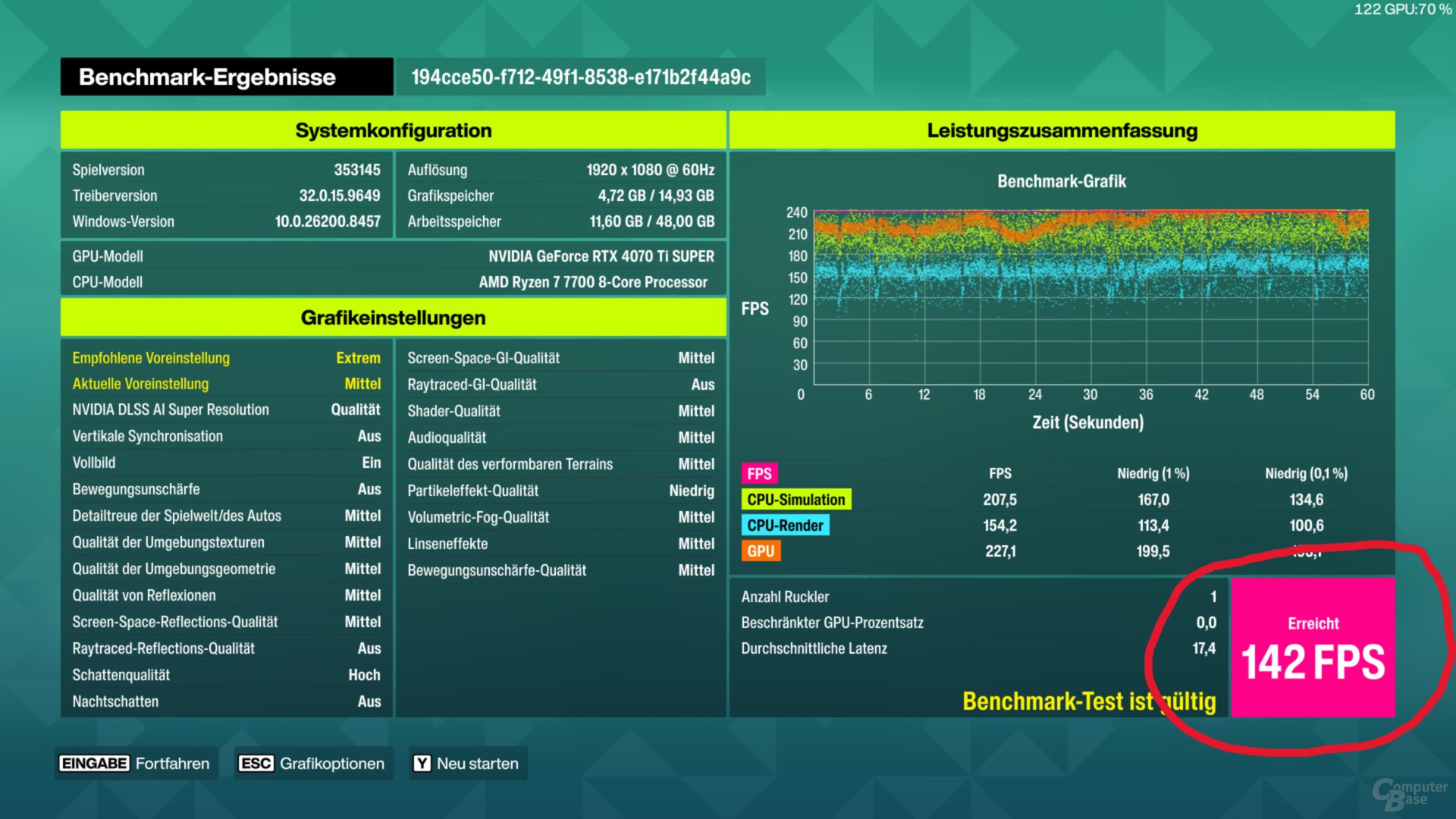Click the Schattenqualität Hoch row
Image resolution: width=1456 pixels, height=819 pixels.
coord(226,675)
